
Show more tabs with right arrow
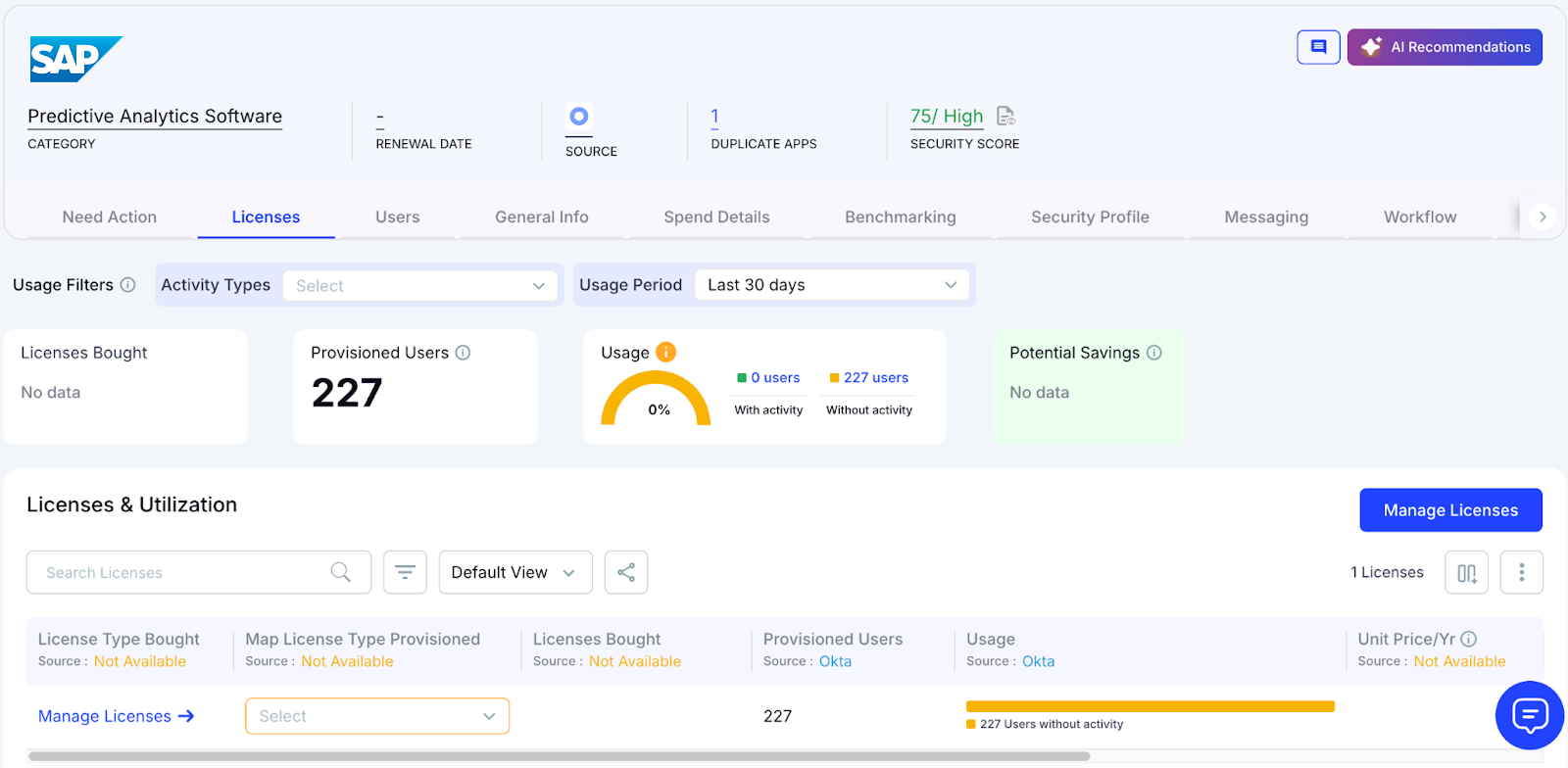tap(1543, 217)
